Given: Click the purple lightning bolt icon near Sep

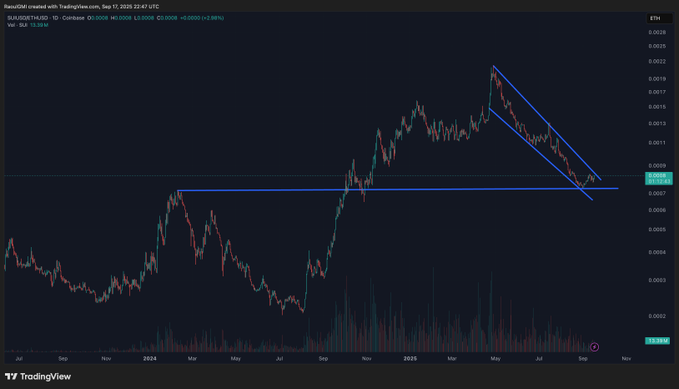Looking at the screenshot, I should click(595, 347).
